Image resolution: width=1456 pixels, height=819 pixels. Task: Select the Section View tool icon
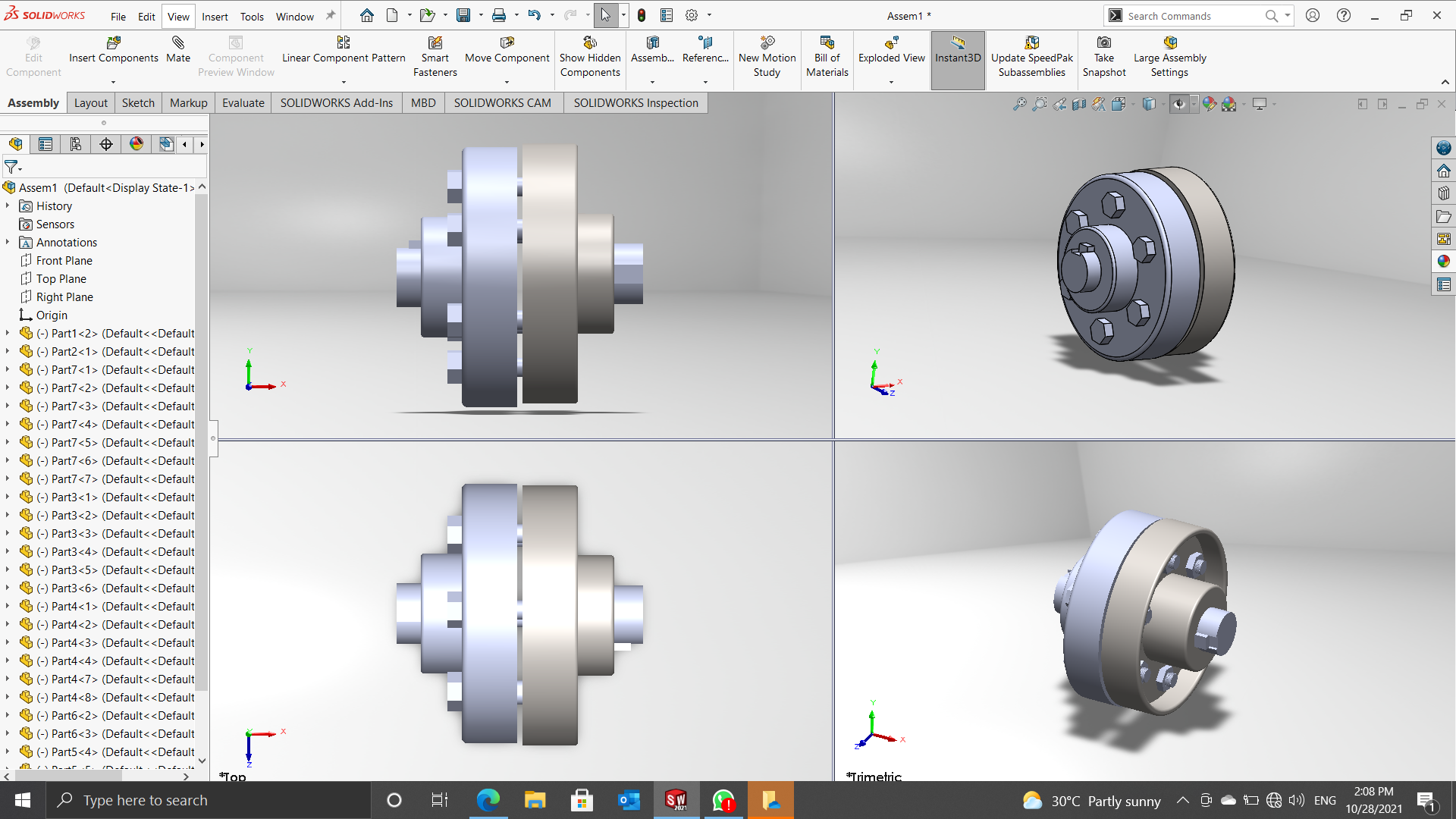pos(1079,104)
